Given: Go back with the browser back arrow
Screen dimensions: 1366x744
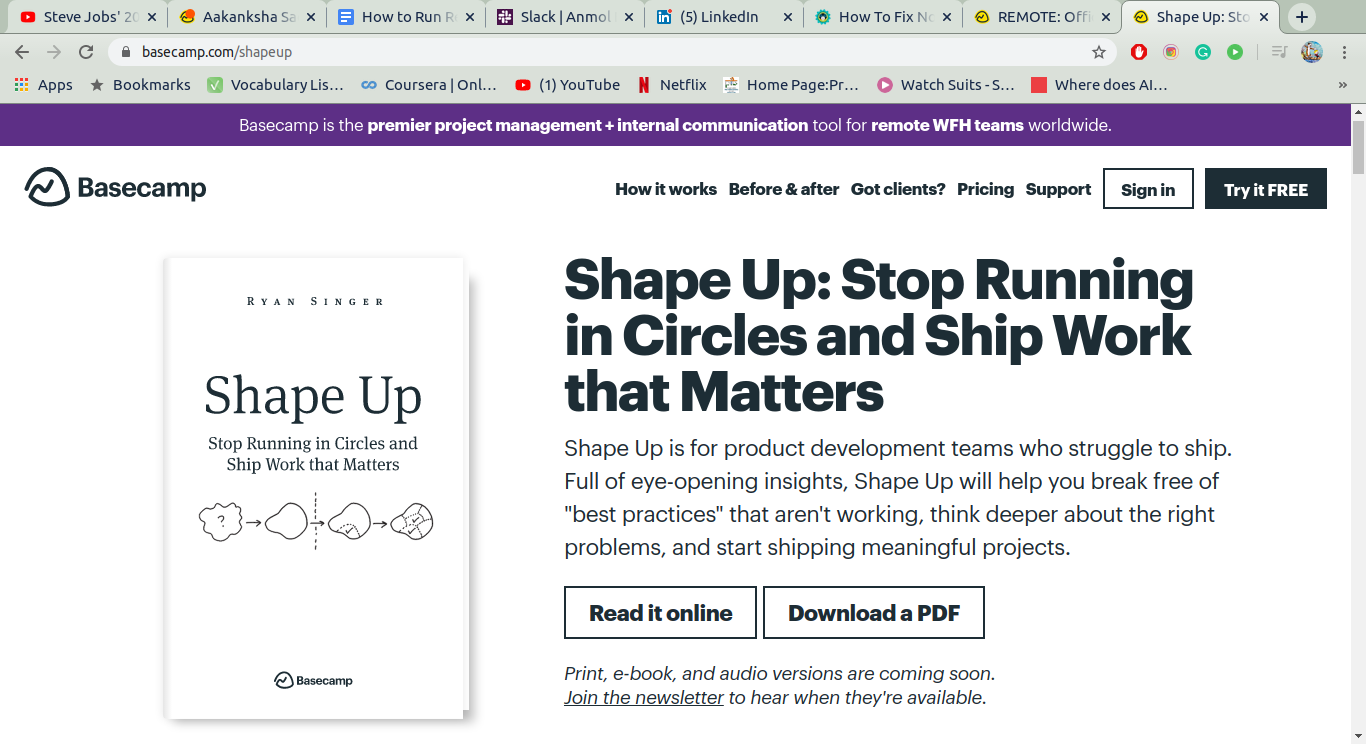Looking at the screenshot, I should pyautogui.click(x=22, y=52).
